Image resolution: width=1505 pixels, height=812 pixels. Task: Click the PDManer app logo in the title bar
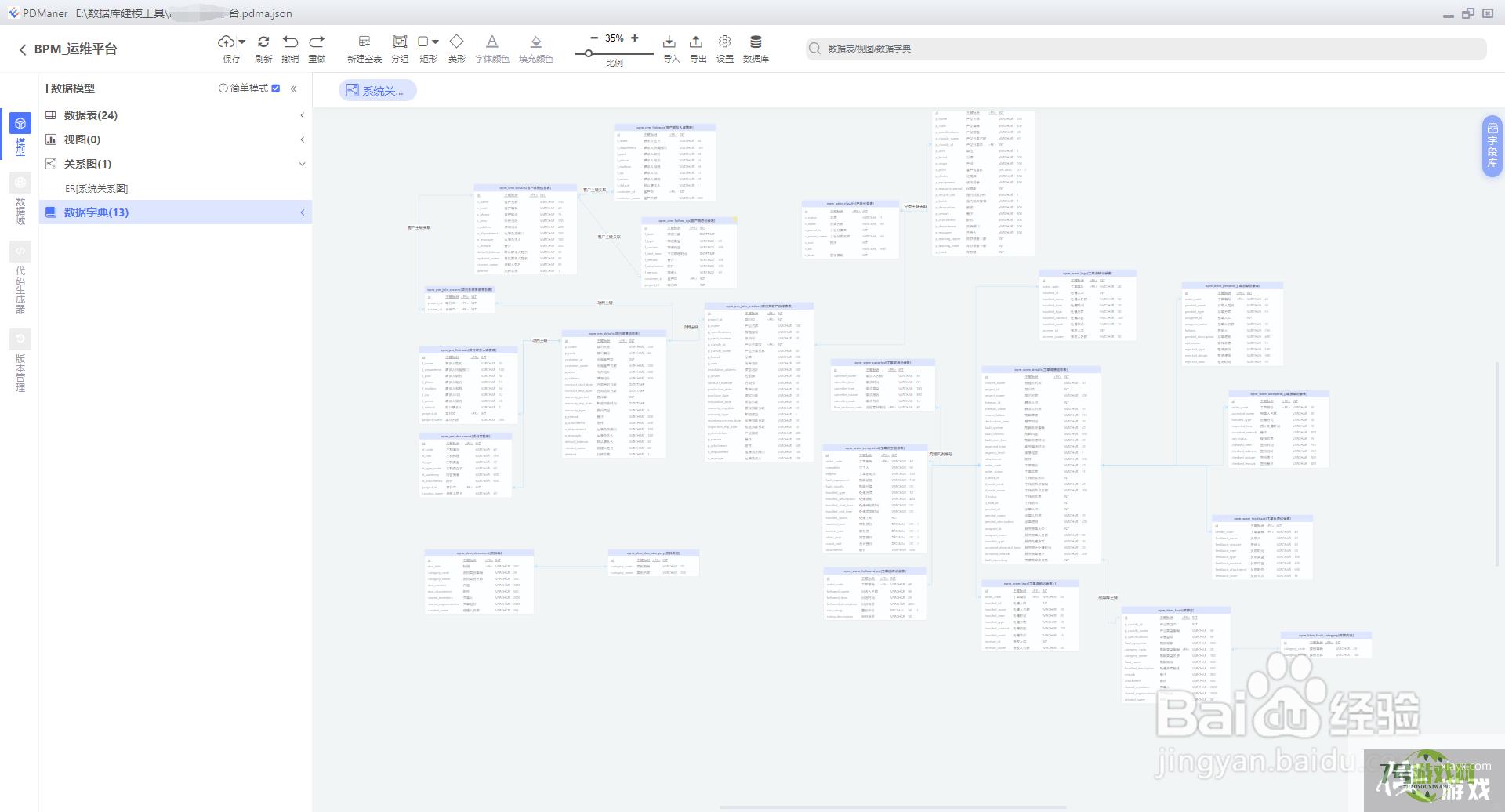(x=14, y=13)
